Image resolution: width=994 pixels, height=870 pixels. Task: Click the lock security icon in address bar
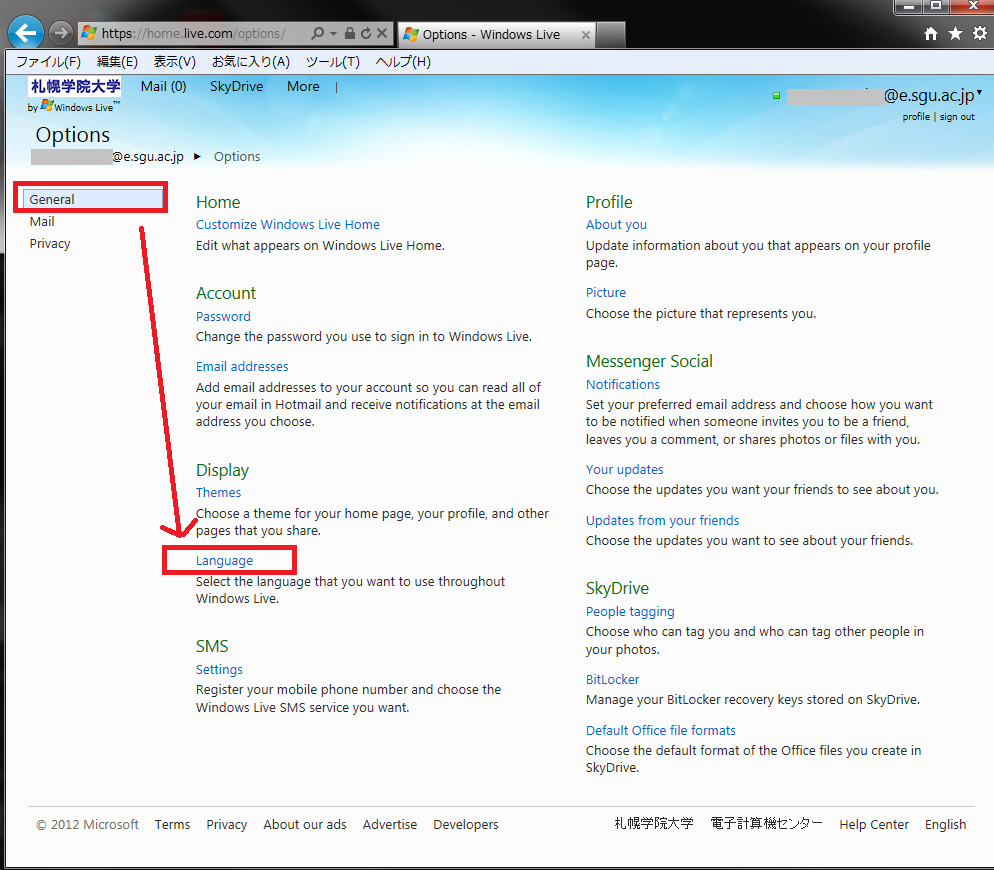point(349,33)
